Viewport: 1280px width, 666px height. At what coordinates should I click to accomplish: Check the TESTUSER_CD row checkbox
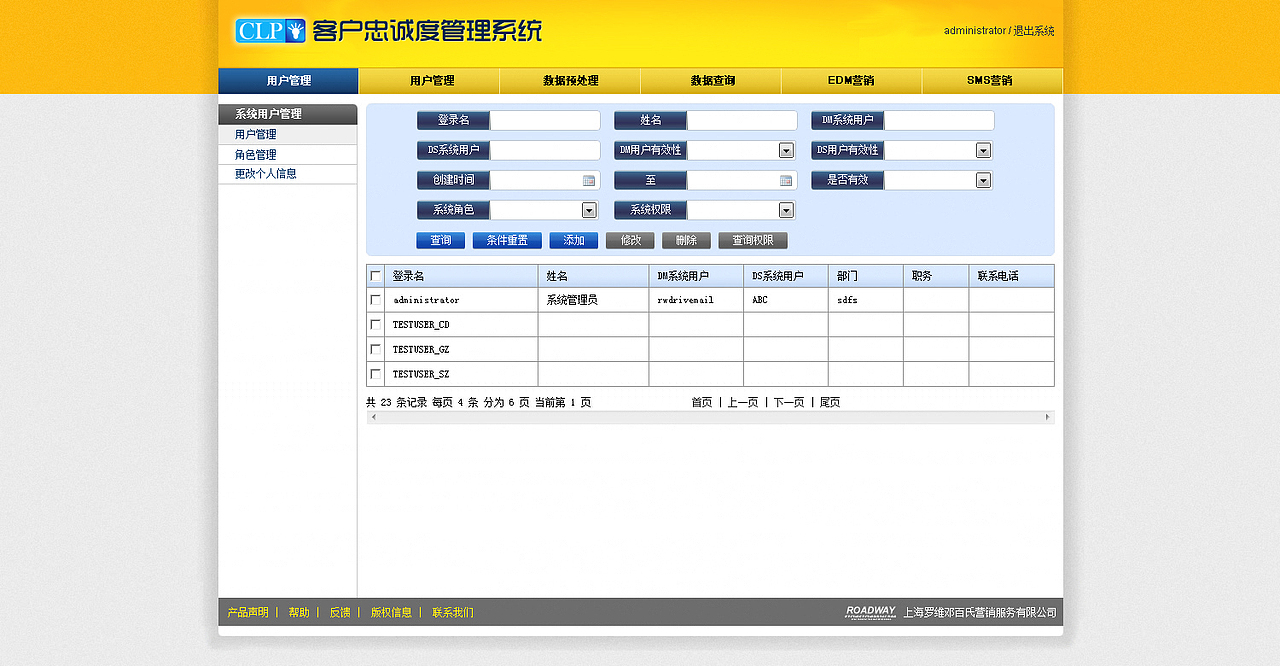click(376, 325)
